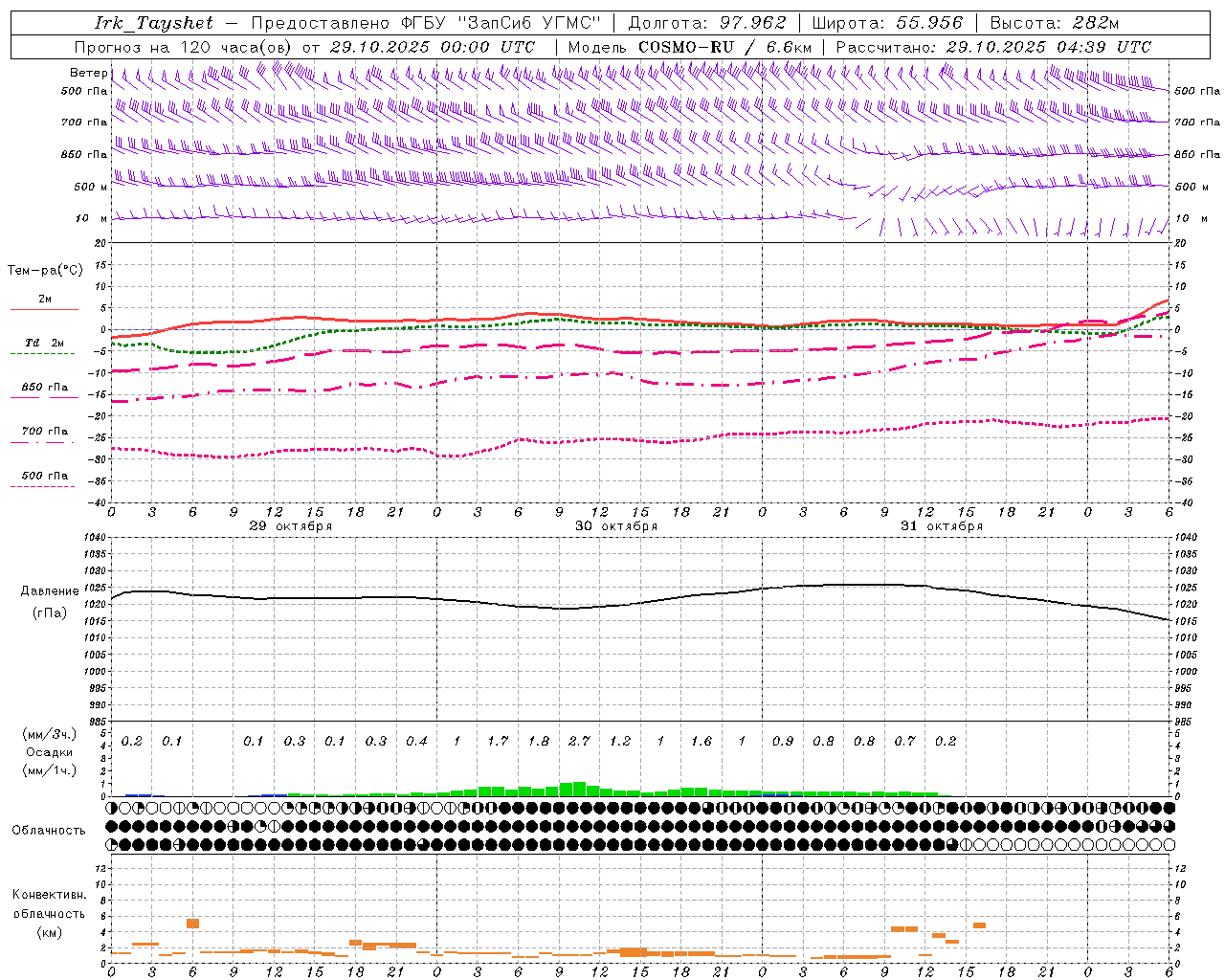The image size is (1225, 980).
Task: Click the precipitation value 0.9
Action: [783, 742]
